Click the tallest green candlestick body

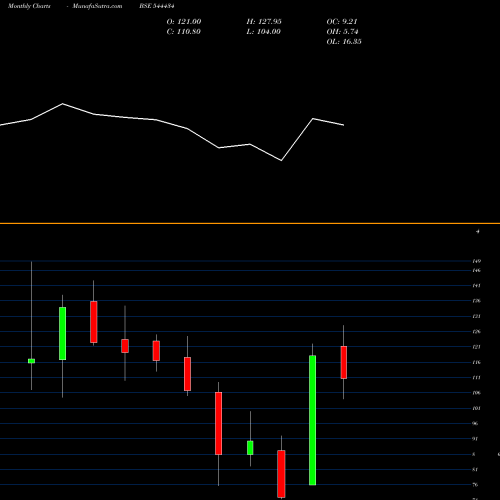[x=312, y=420]
